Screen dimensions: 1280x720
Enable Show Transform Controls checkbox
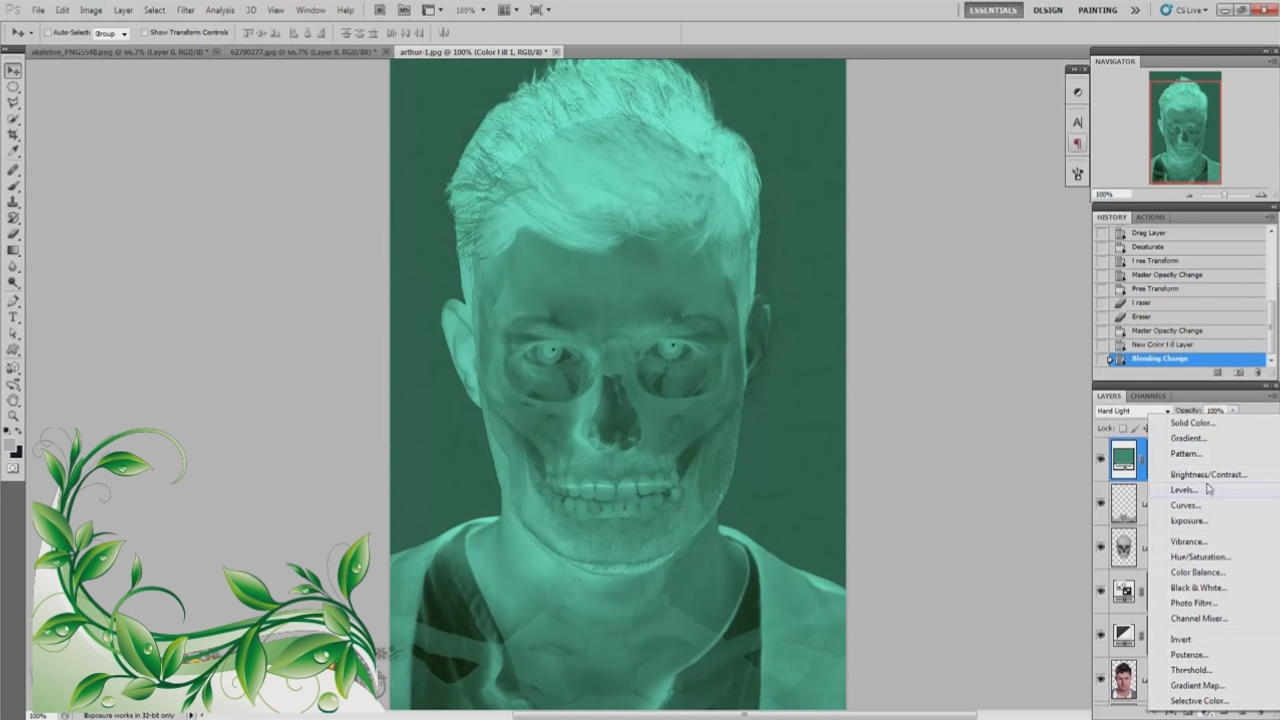[145, 33]
